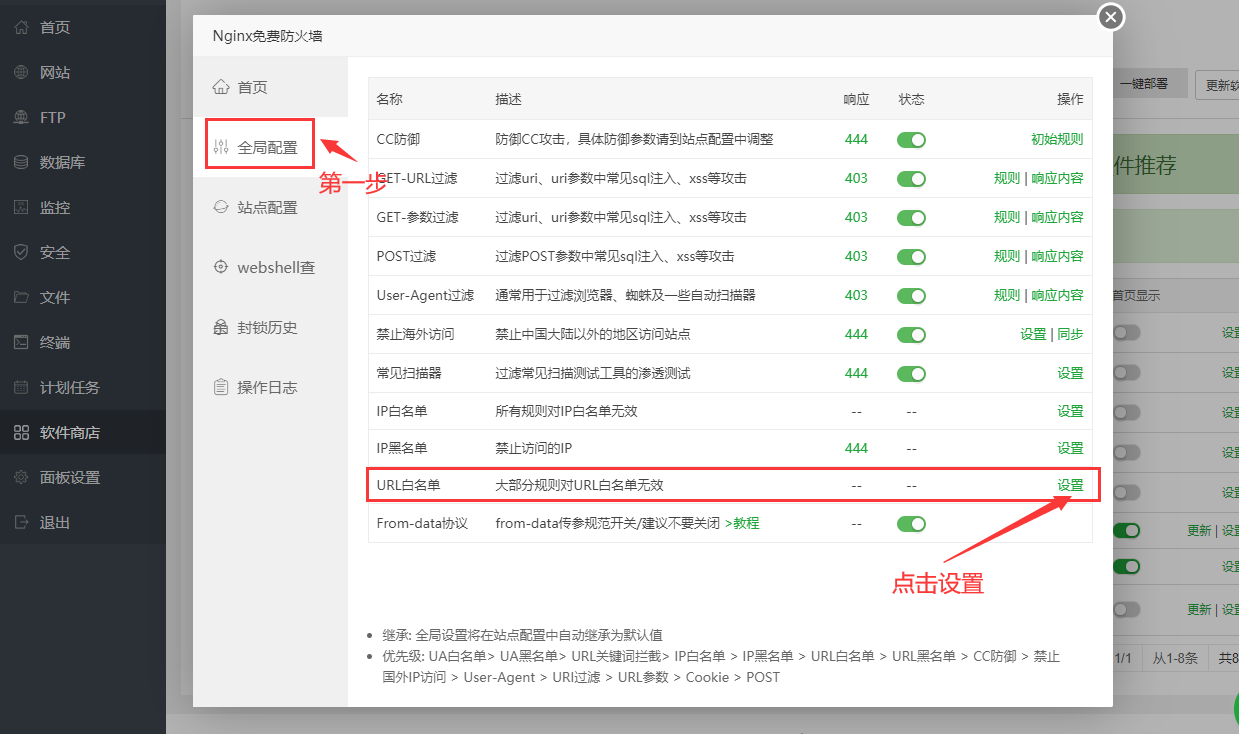Open 全局配置 tab in firewall dialog
The width and height of the screenshot is (1239, 734).
click(270, 147)
